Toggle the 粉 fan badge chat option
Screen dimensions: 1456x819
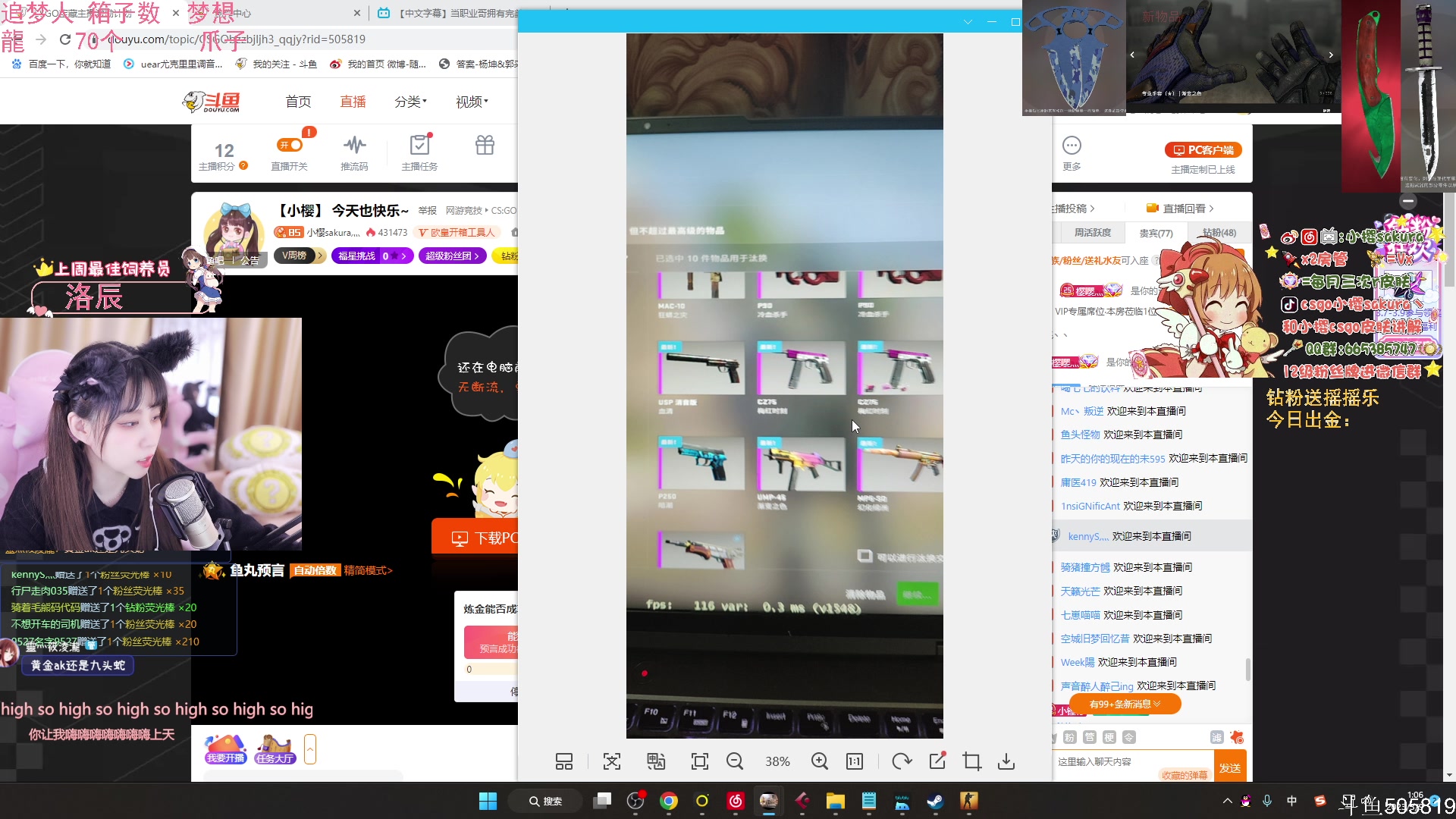(x=1070, y=737)
